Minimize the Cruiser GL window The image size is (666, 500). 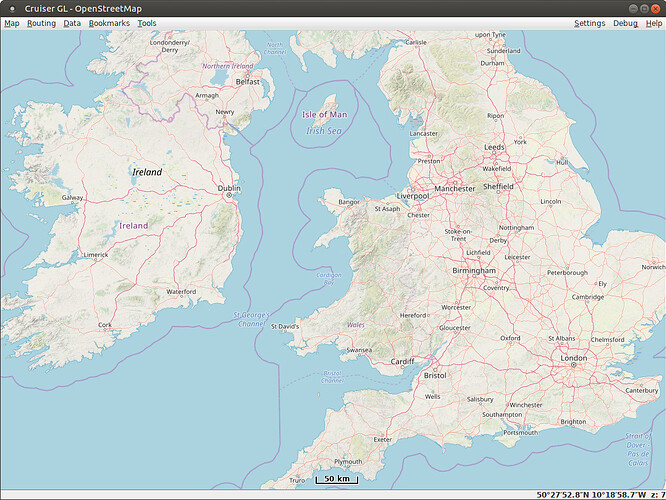[x=633, y=8]
